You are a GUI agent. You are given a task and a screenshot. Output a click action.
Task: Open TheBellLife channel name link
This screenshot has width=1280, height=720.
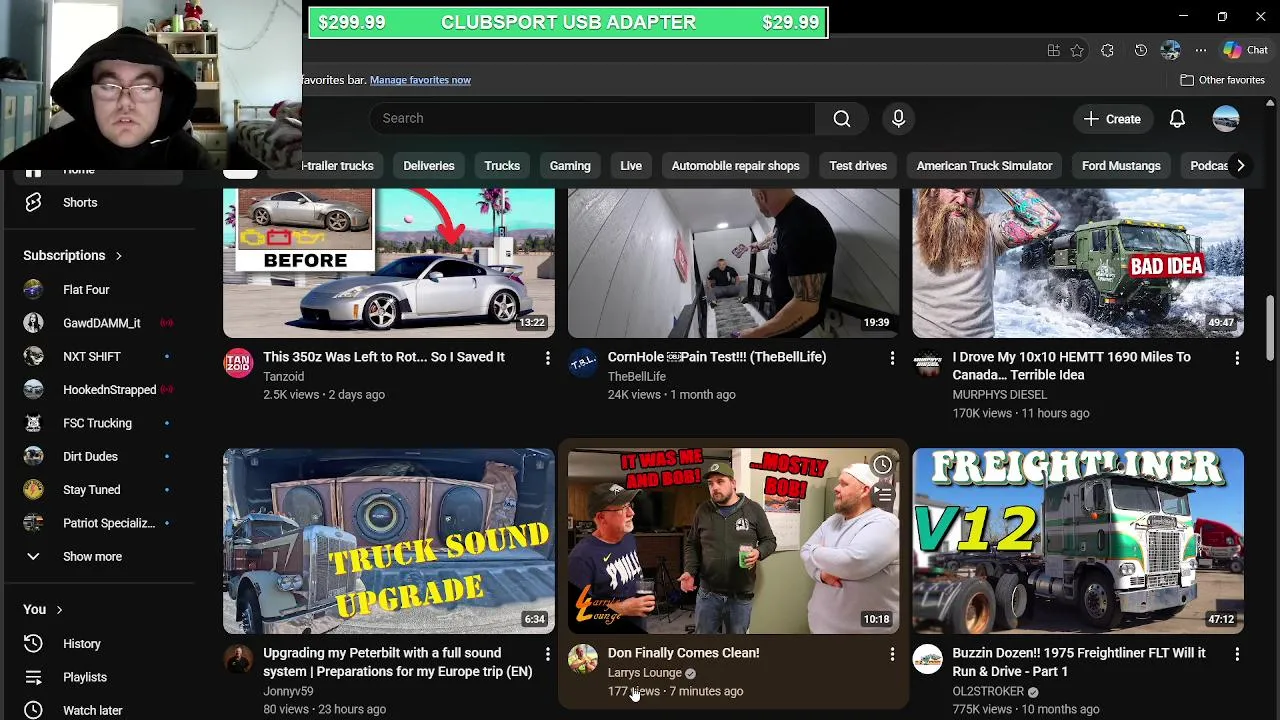(637, 377)
